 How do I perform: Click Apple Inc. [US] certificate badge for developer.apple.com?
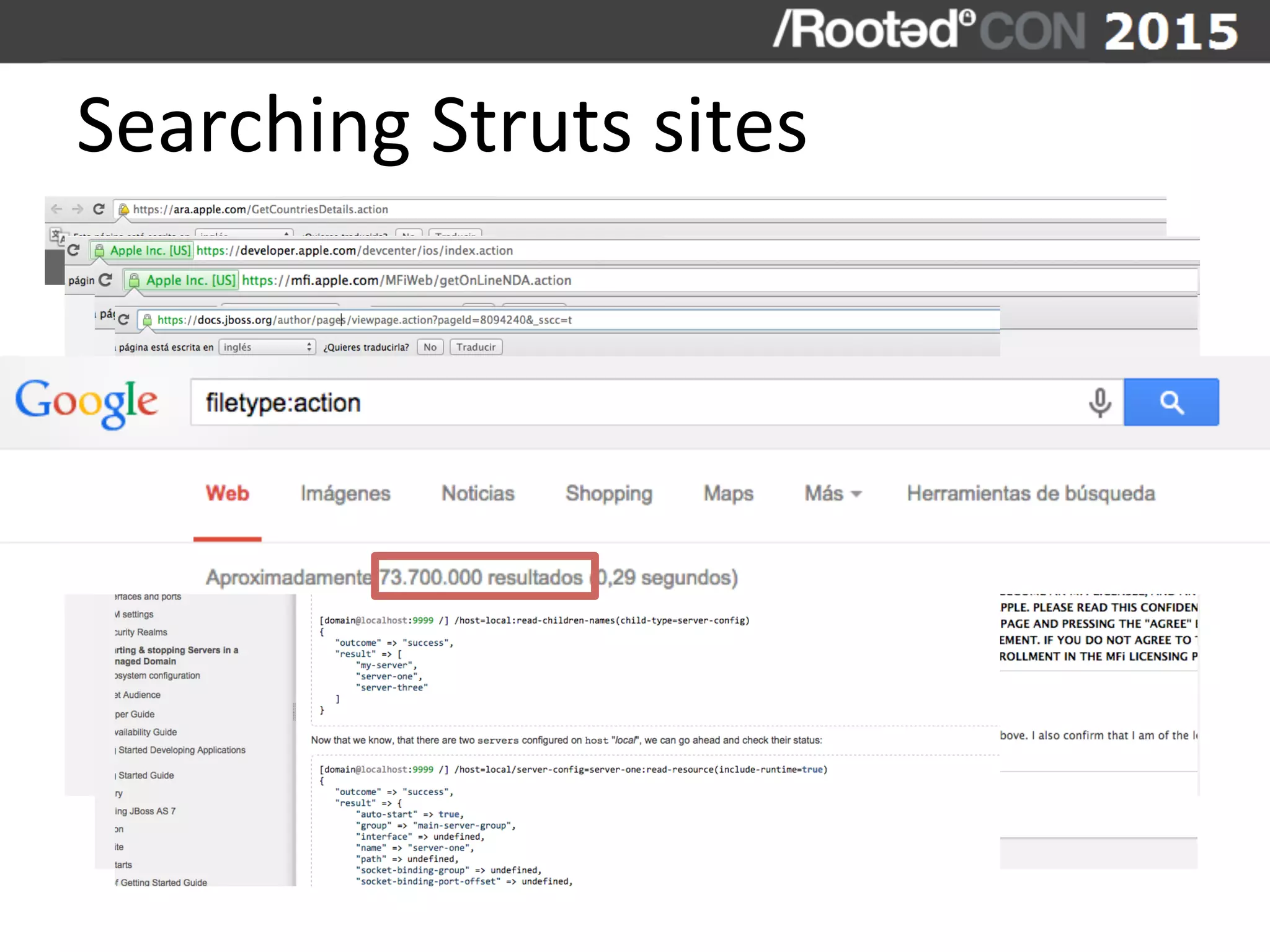tap(142, 250)
